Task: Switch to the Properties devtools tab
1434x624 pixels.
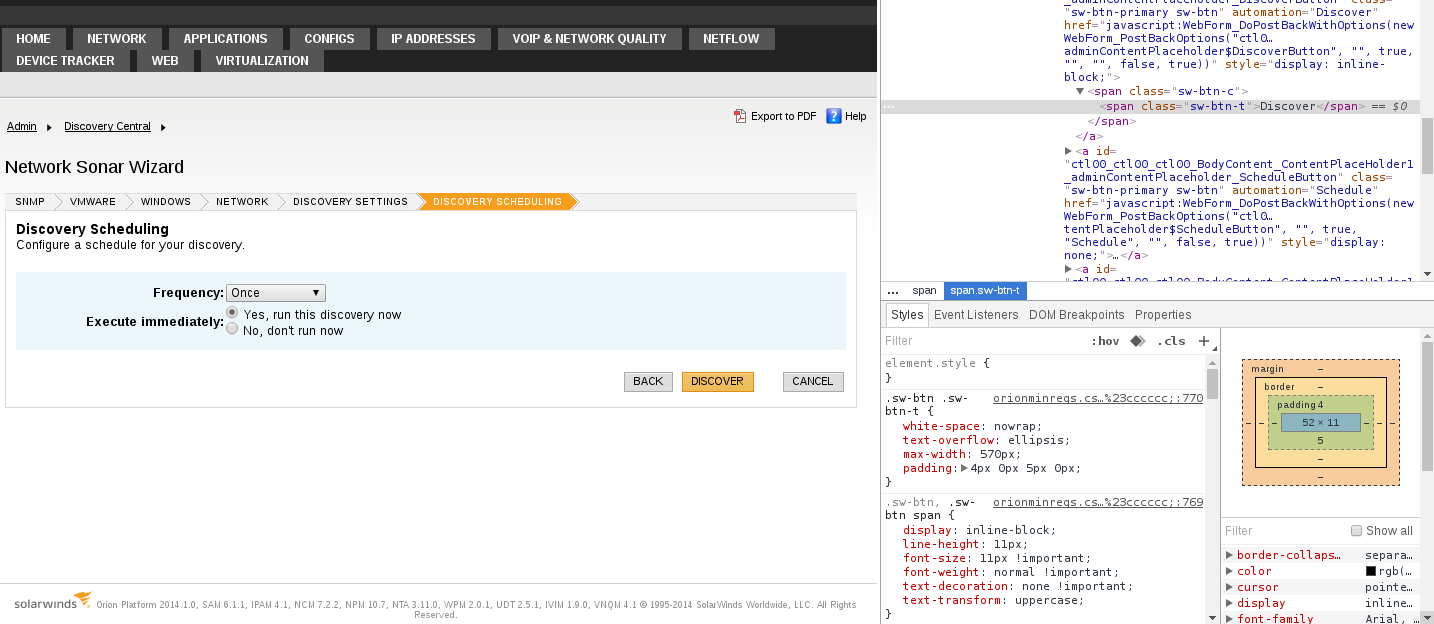Action: pos(1163,315)
